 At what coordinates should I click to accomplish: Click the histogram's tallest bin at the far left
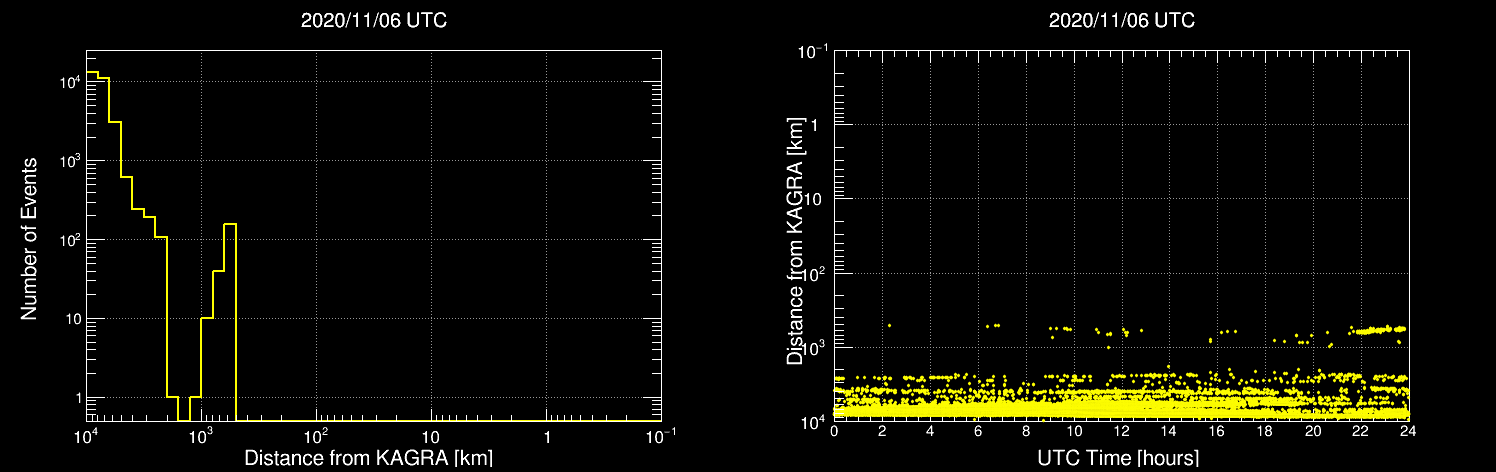(x=91, y=247)
